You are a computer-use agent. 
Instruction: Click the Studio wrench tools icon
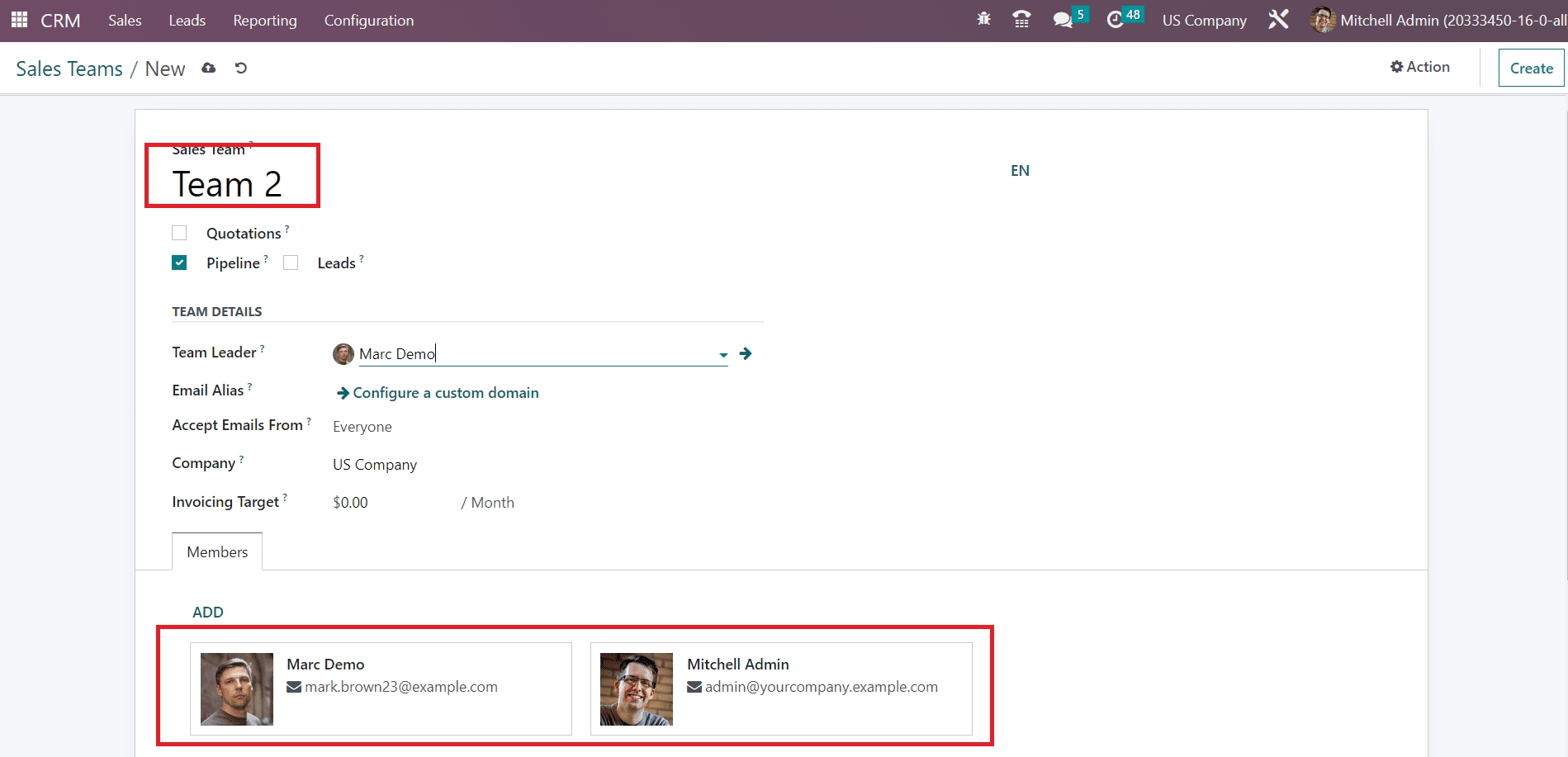[x=1278, y=20]
